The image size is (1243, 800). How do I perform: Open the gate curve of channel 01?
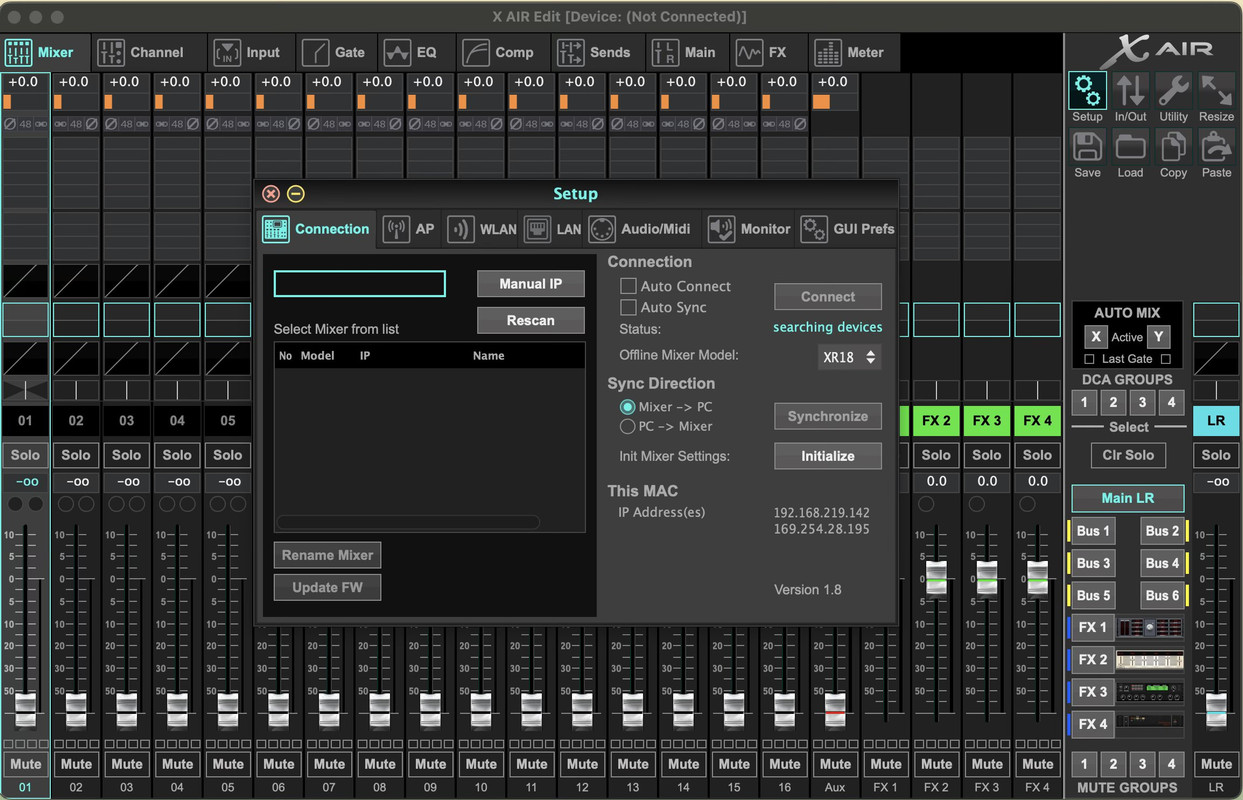pos(25,281)
